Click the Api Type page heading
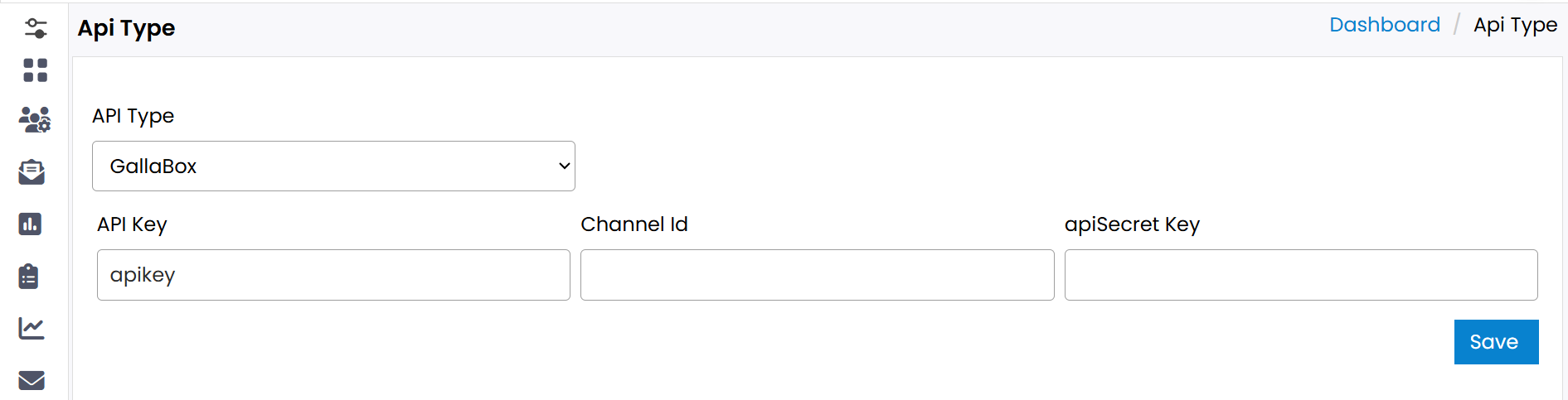Viewport: 1568px width, 400px height. coord(126,28)
